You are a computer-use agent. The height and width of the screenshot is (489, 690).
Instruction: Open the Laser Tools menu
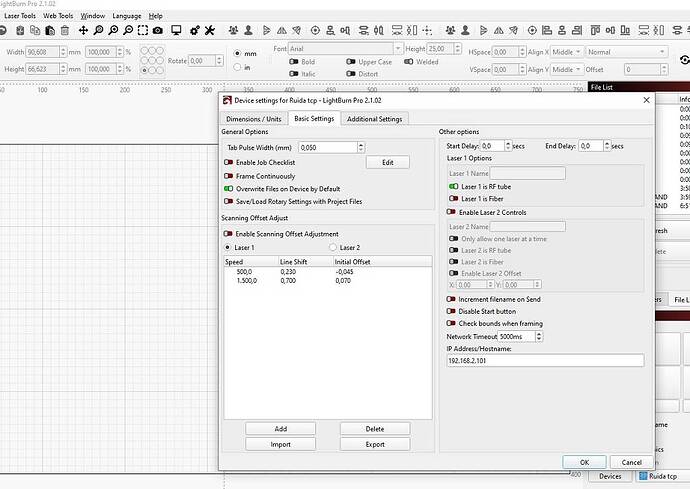(x=20, y=16)
